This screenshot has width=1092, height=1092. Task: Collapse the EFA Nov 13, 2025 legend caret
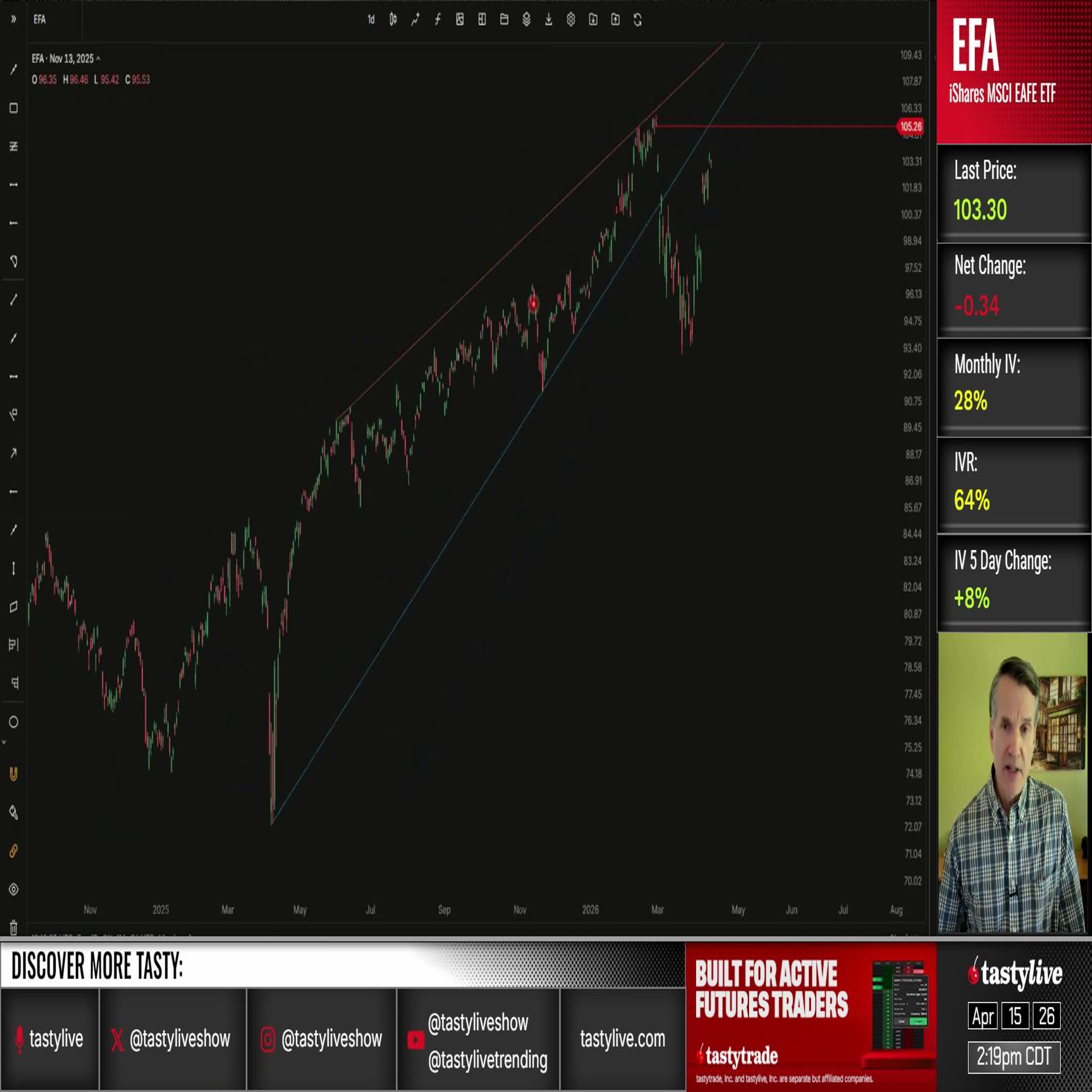[98, 58]
